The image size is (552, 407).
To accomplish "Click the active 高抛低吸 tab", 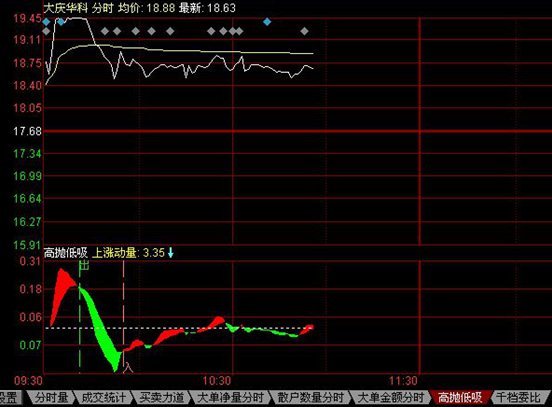I will 460,398.
